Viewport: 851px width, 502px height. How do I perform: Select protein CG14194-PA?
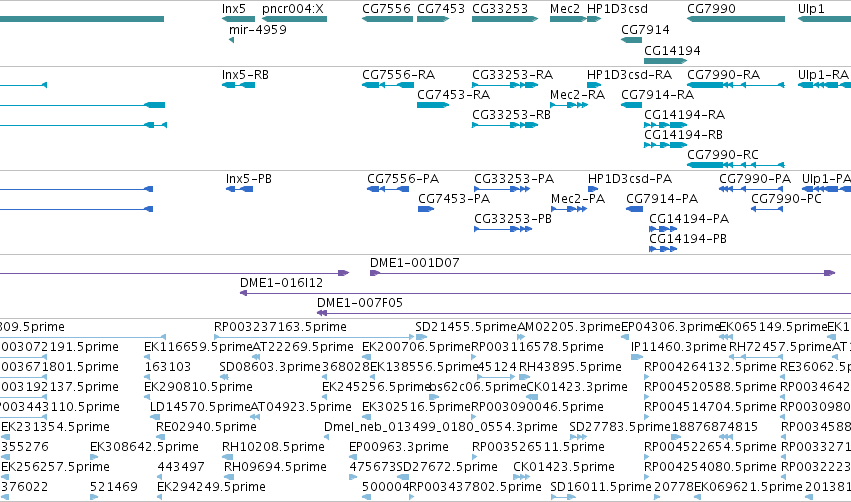tap(663, 229)
